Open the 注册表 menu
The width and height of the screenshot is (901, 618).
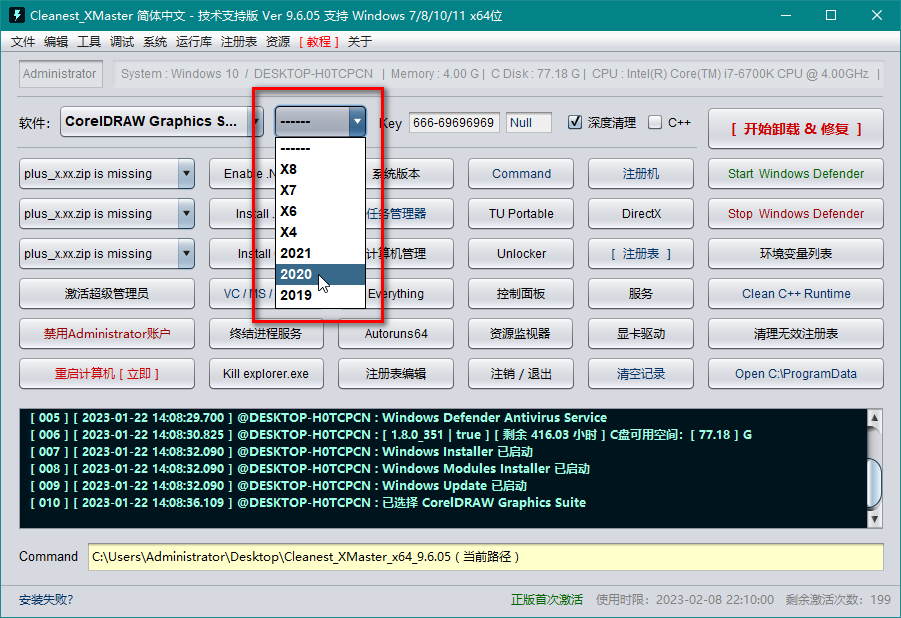click(238, 41)
